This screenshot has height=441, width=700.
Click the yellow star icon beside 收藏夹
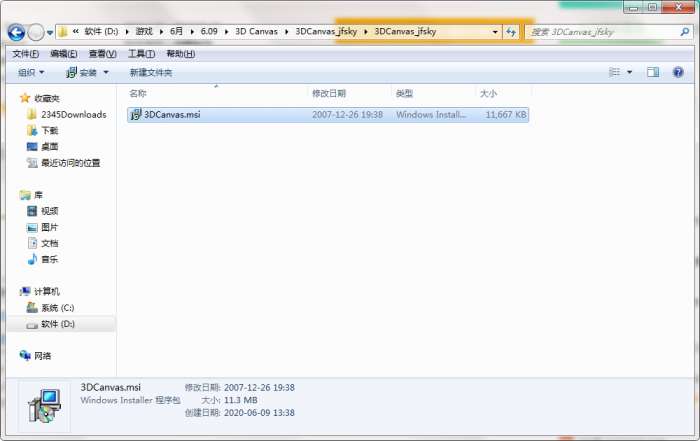[x=25, y=98]
